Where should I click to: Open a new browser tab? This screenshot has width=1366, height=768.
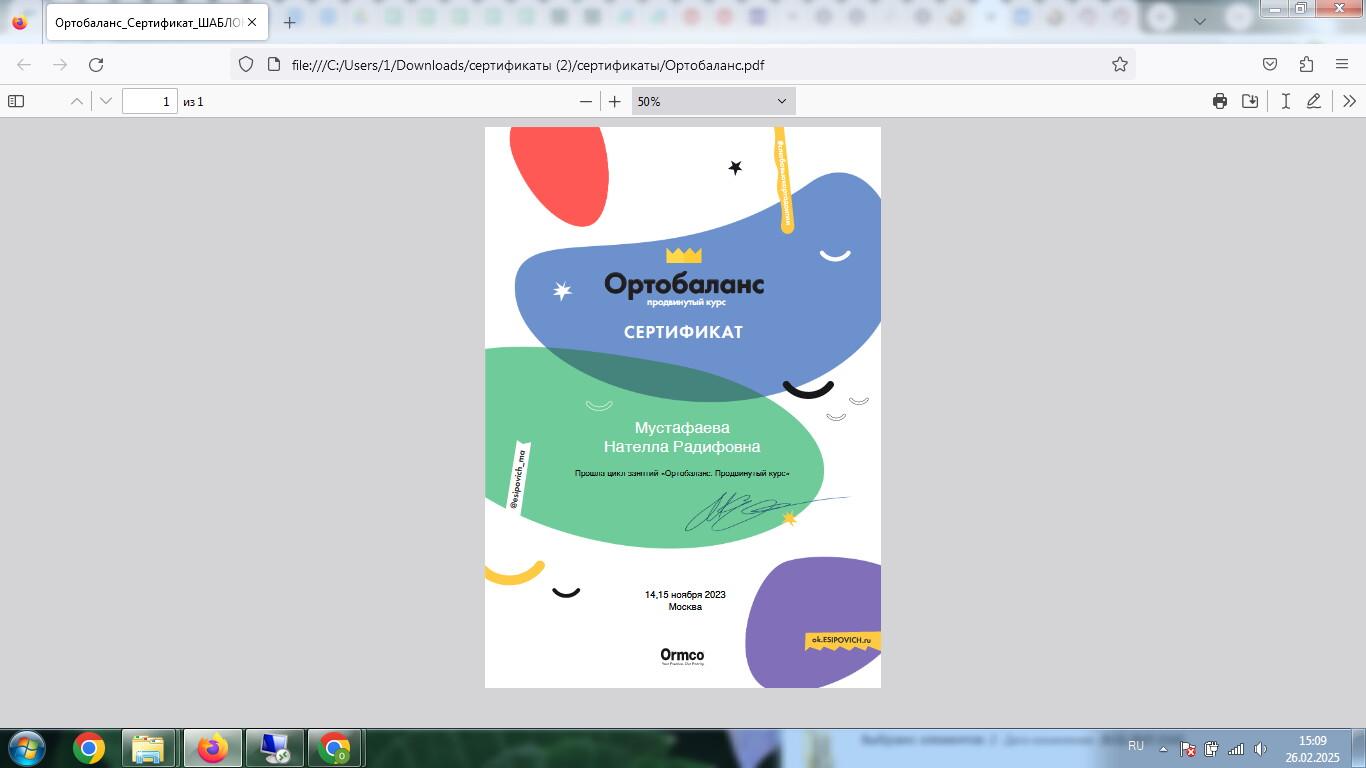click(290, 22)
